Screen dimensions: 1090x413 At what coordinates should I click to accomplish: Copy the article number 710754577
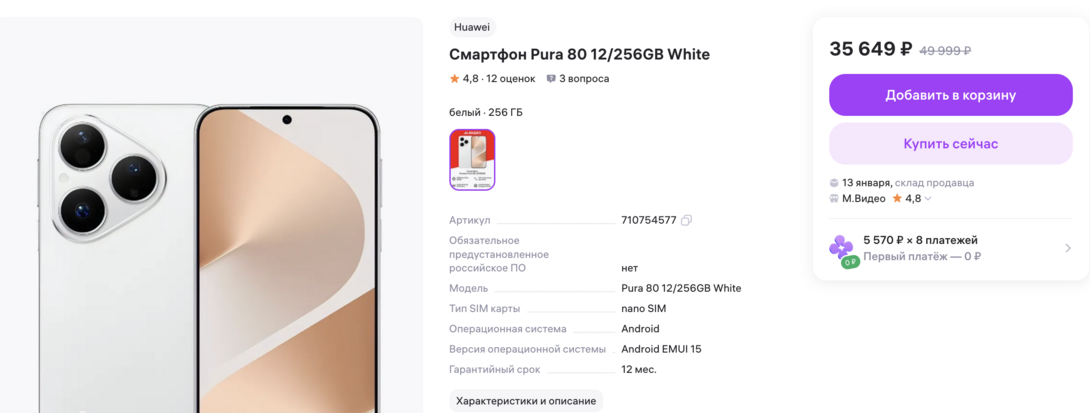686,220
